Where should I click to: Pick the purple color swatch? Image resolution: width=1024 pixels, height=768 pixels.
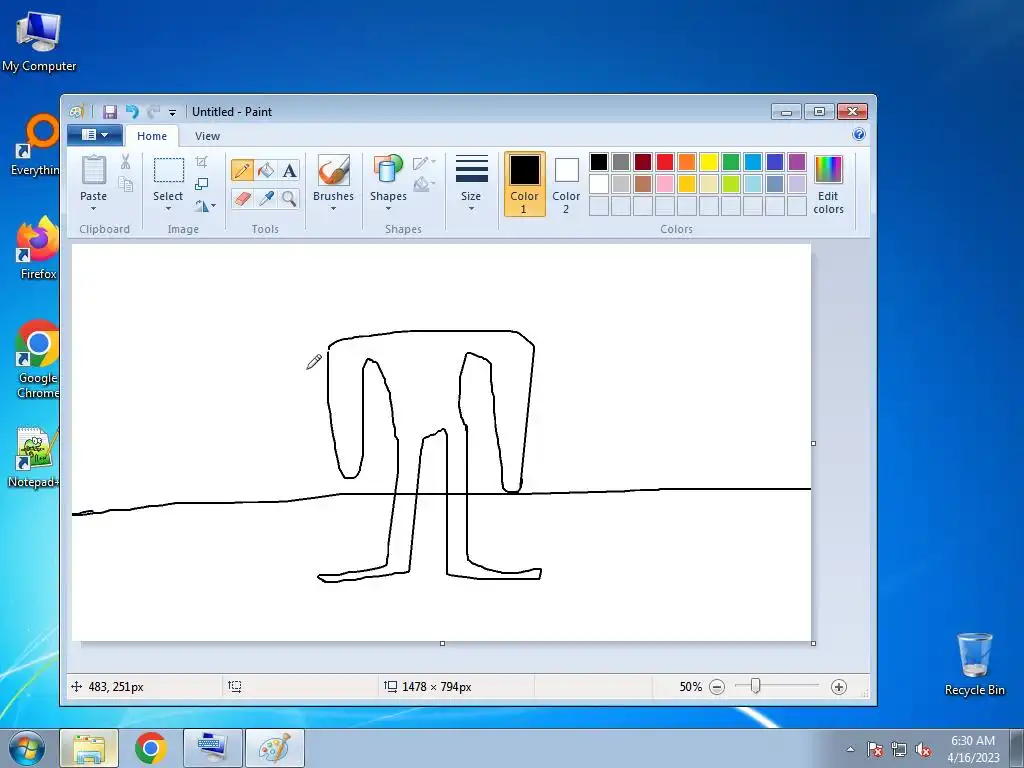pos(797,161)
